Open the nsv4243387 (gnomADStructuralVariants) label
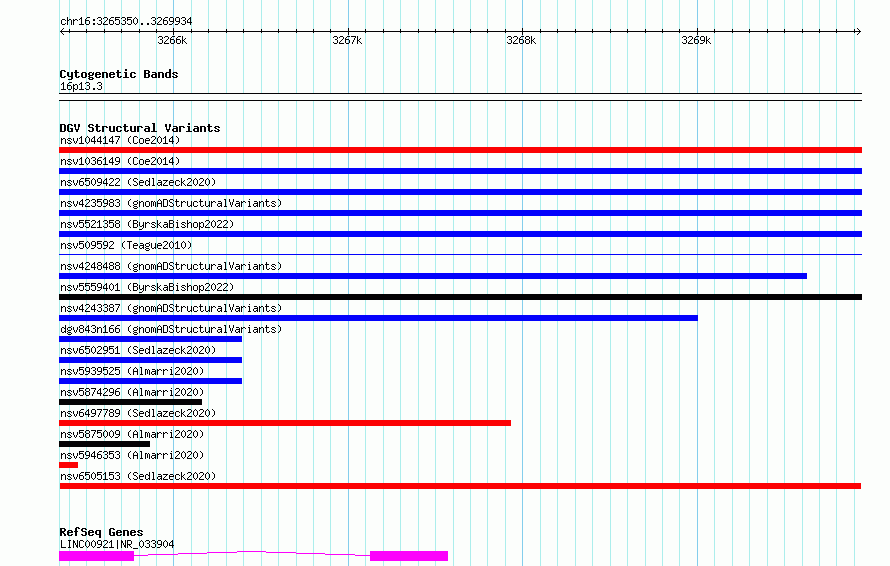Screen dimensions: 890x566 (171, 308)
